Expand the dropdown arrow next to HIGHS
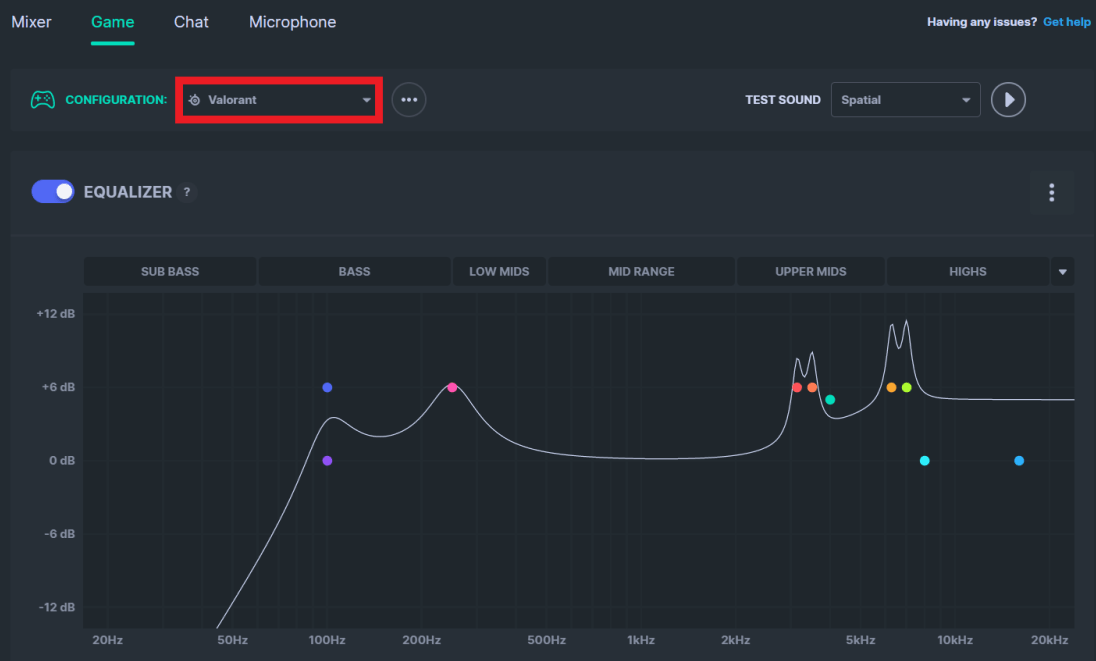1096x661 pixels. (1062, 271)
